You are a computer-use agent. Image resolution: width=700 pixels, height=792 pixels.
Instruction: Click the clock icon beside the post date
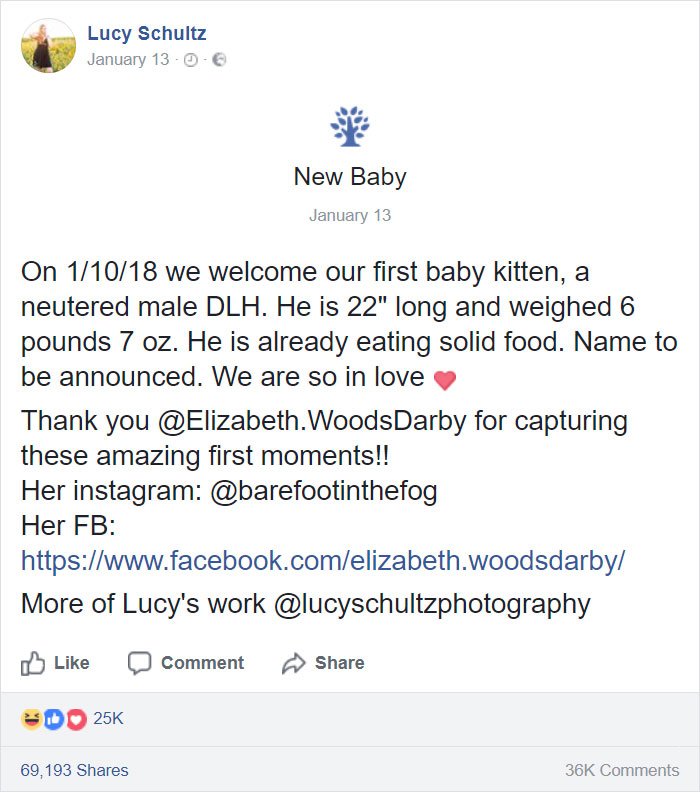[192, 60]
